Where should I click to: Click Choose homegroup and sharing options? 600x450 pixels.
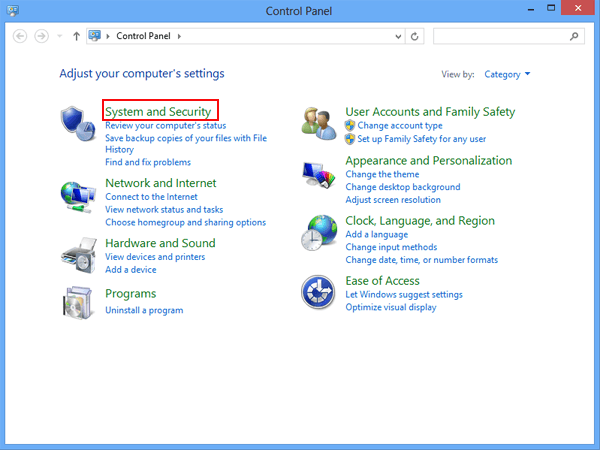click(186, 222)
